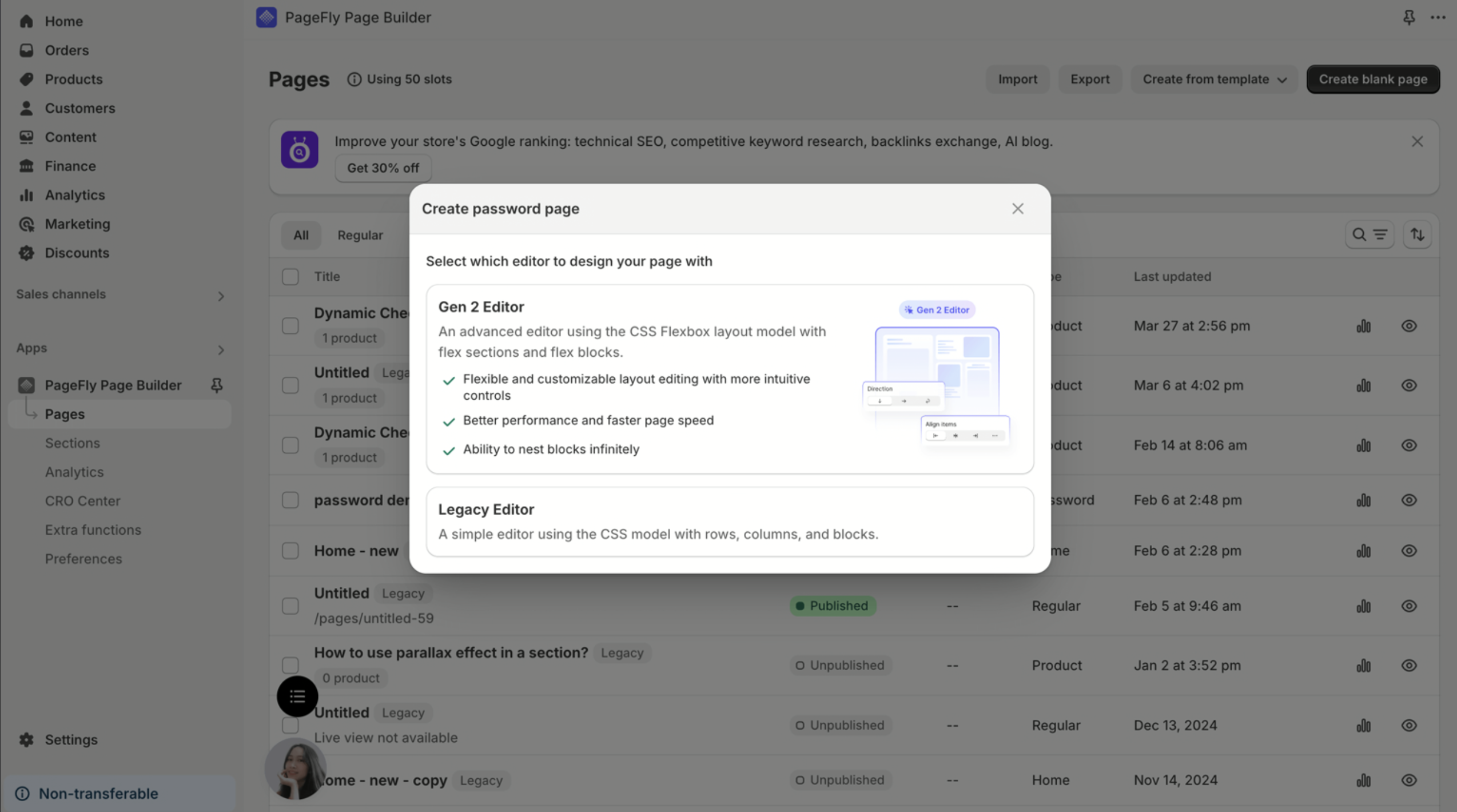Toggle the select-all checkbox beside Title

click(290, 277)
